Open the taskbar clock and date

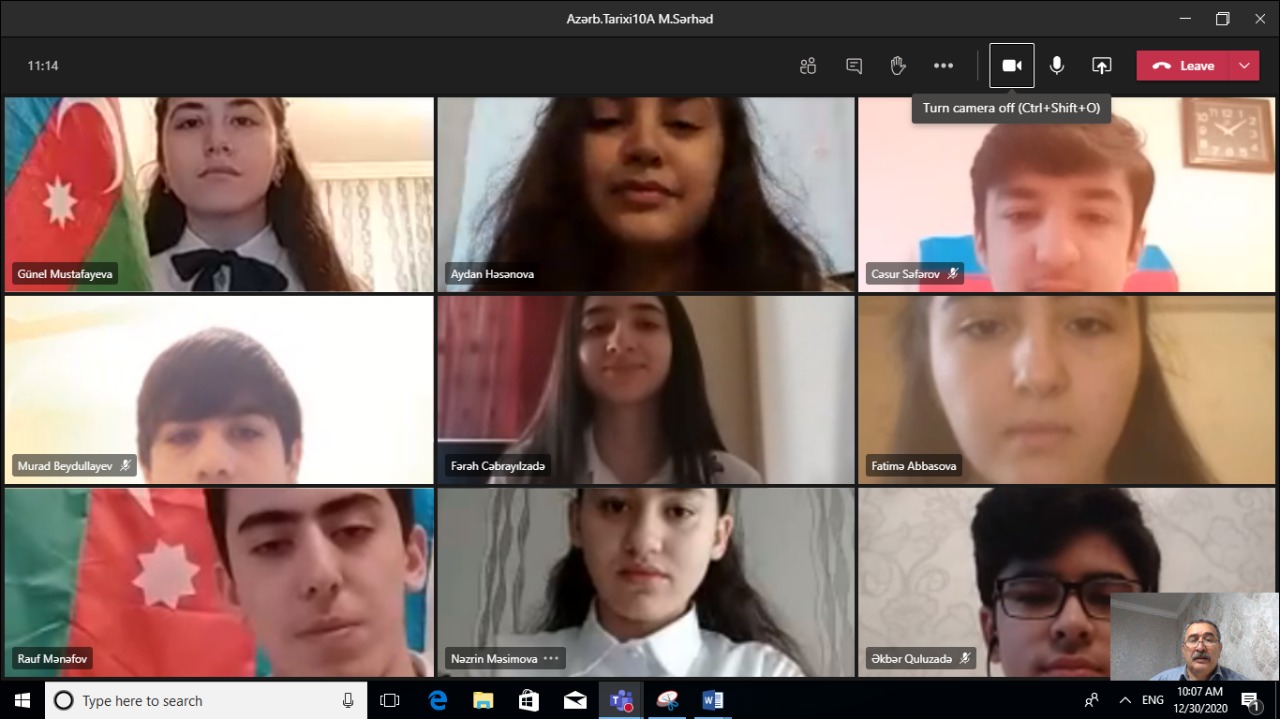(1199, 700)
